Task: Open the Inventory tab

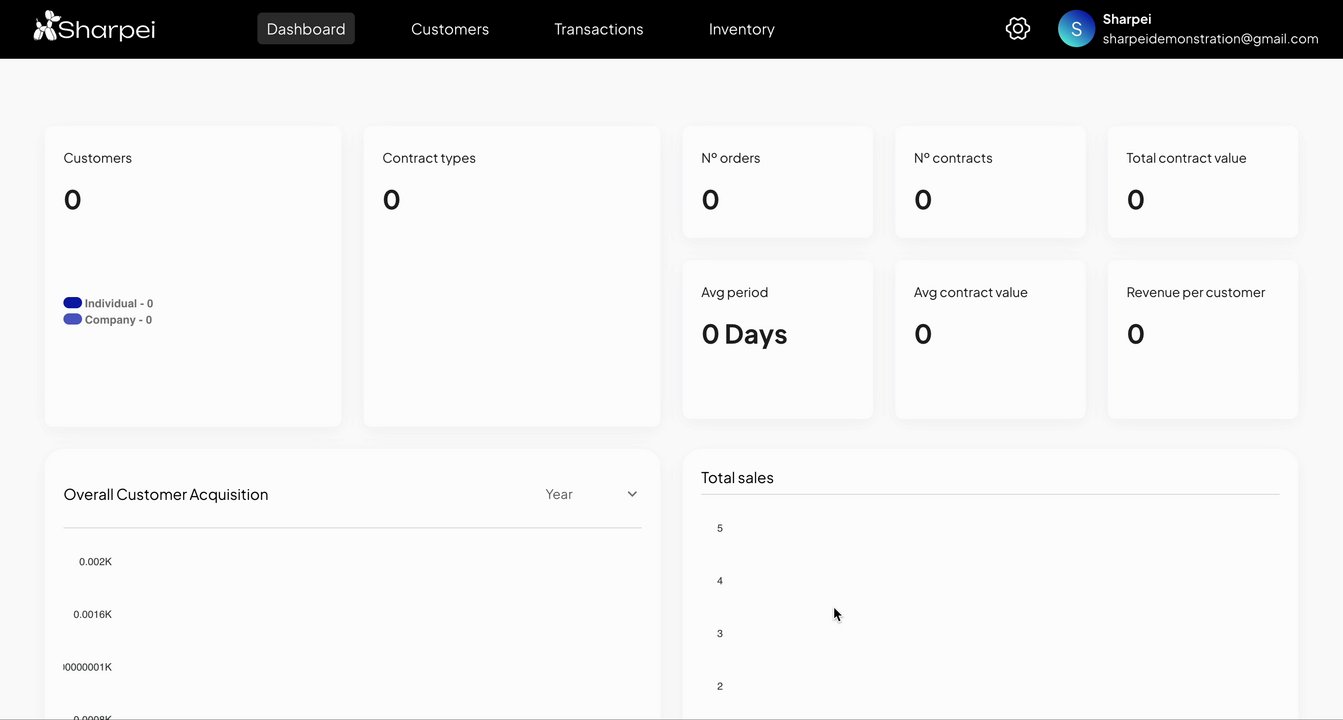Action: [x=742, y=29]
